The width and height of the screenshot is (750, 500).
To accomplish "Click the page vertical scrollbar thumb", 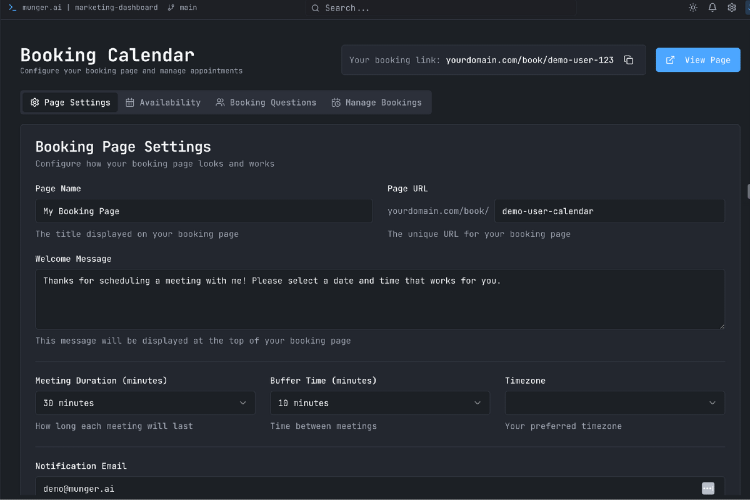I will click(x=748, y=191).
